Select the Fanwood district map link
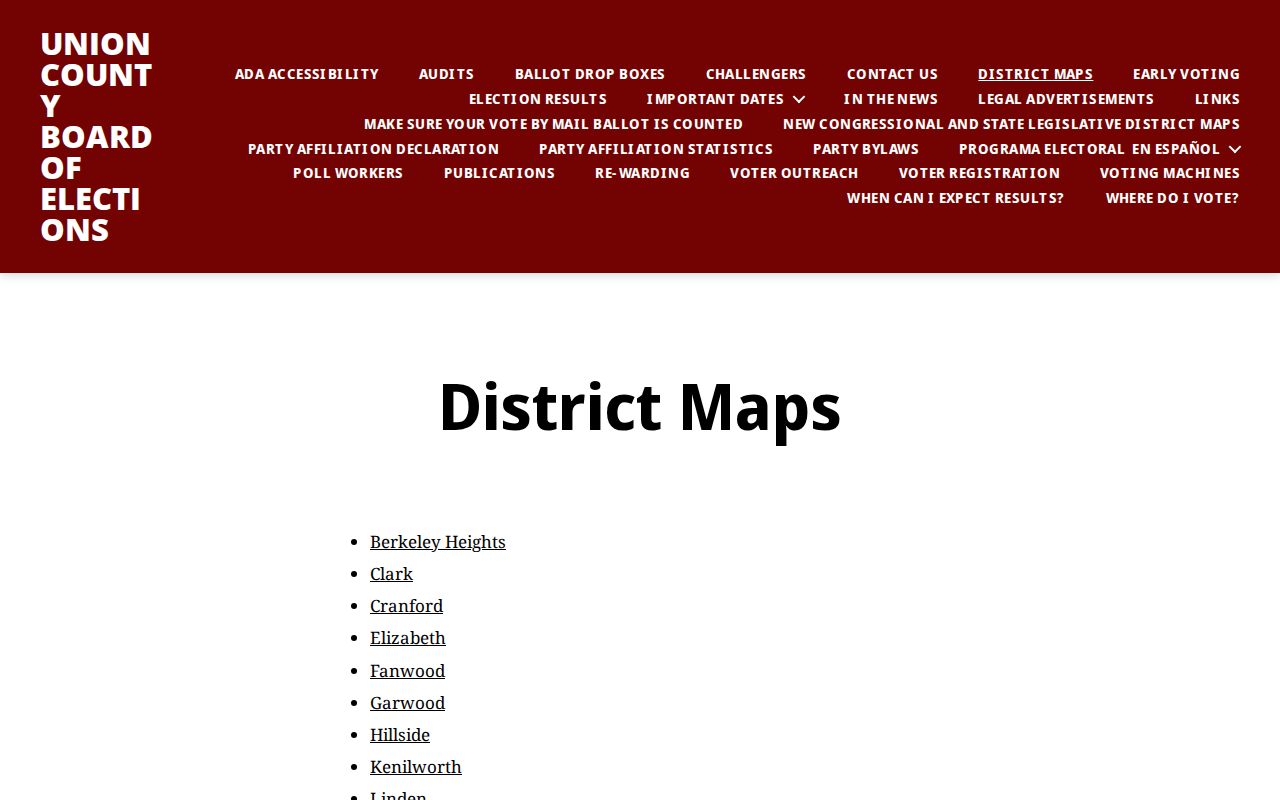1280x800 pixels. point(407,671)
